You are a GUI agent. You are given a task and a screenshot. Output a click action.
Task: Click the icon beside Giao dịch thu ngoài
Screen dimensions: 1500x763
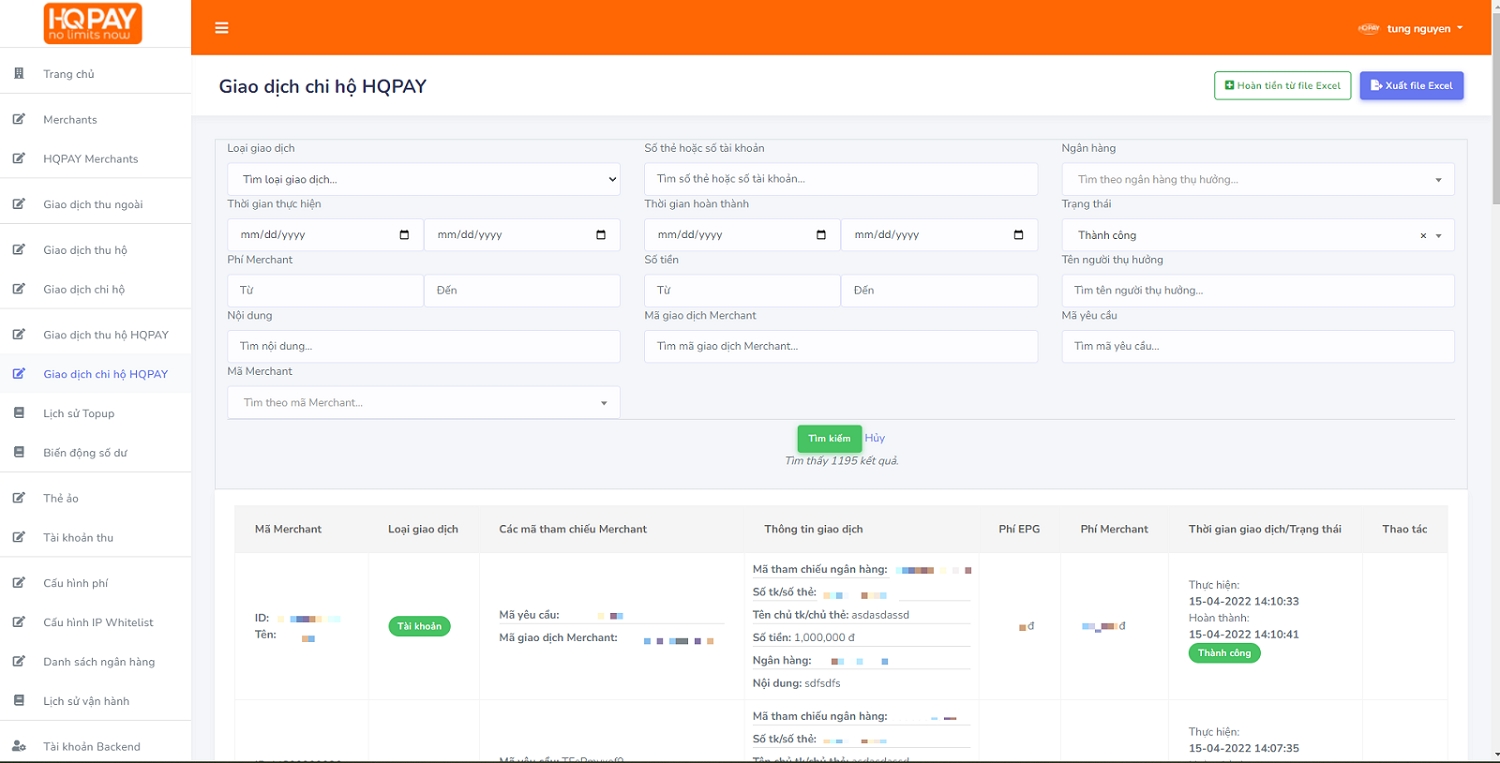(x=19, y=204)
